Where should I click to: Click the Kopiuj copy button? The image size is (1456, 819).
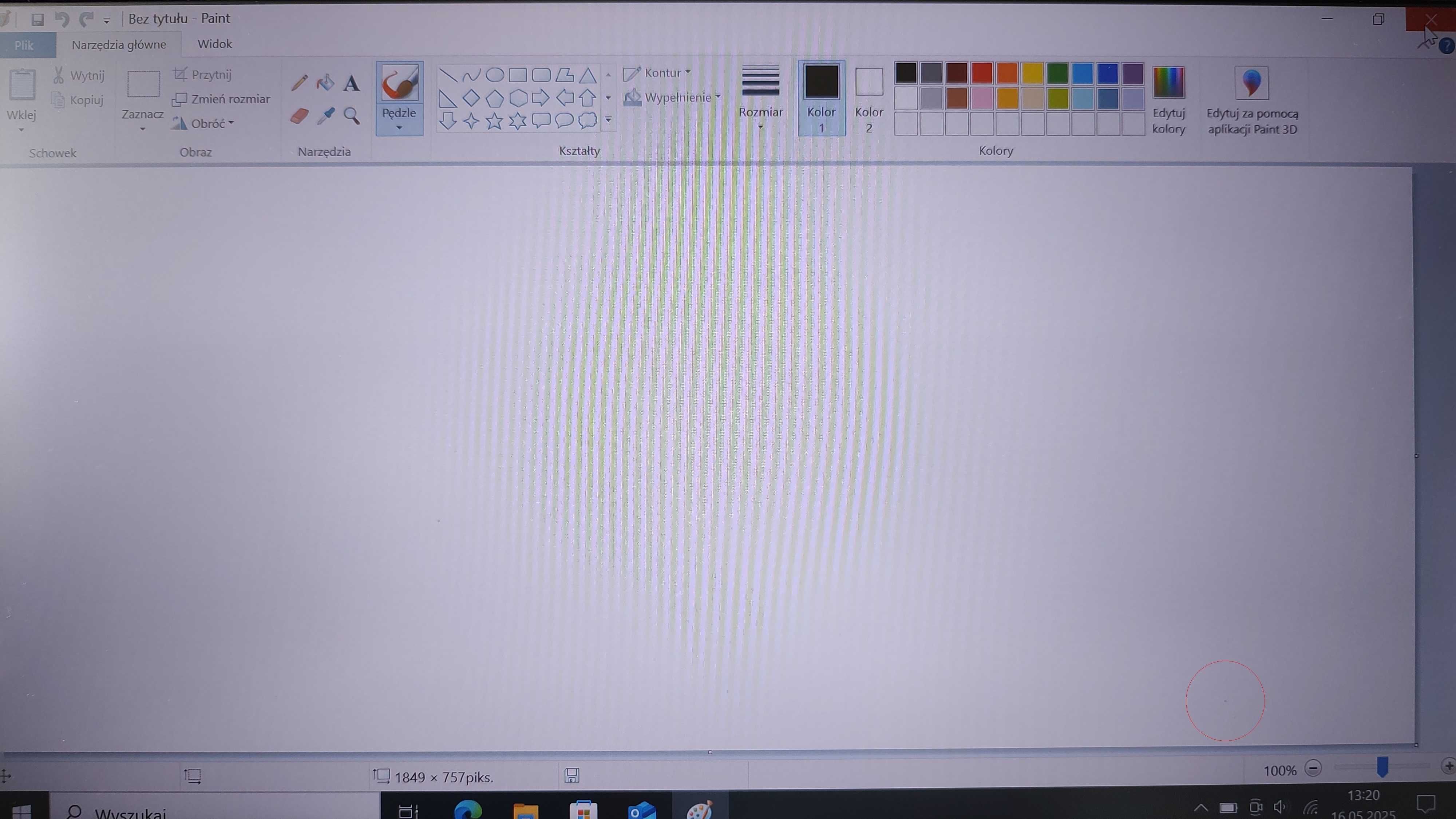tap(78, 100)
